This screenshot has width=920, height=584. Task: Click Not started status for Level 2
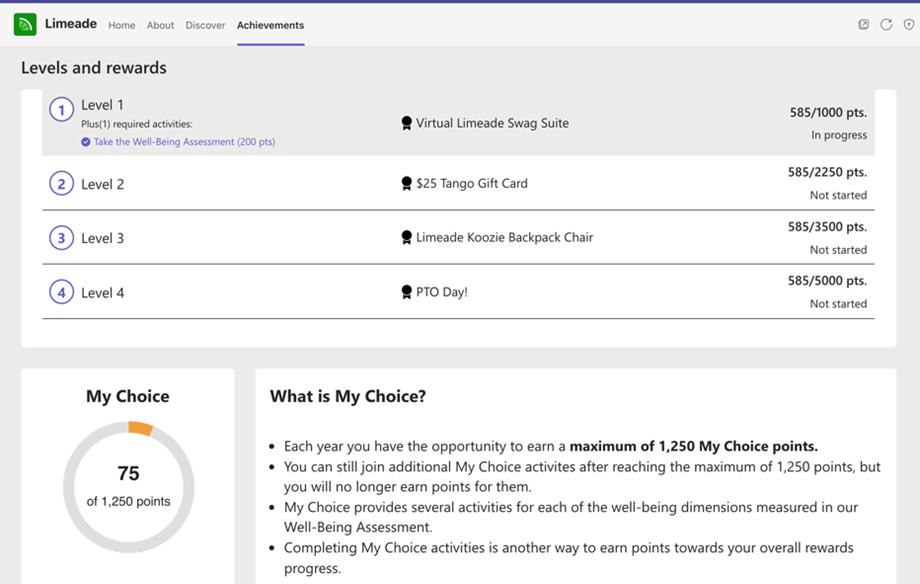coord(838,195)
